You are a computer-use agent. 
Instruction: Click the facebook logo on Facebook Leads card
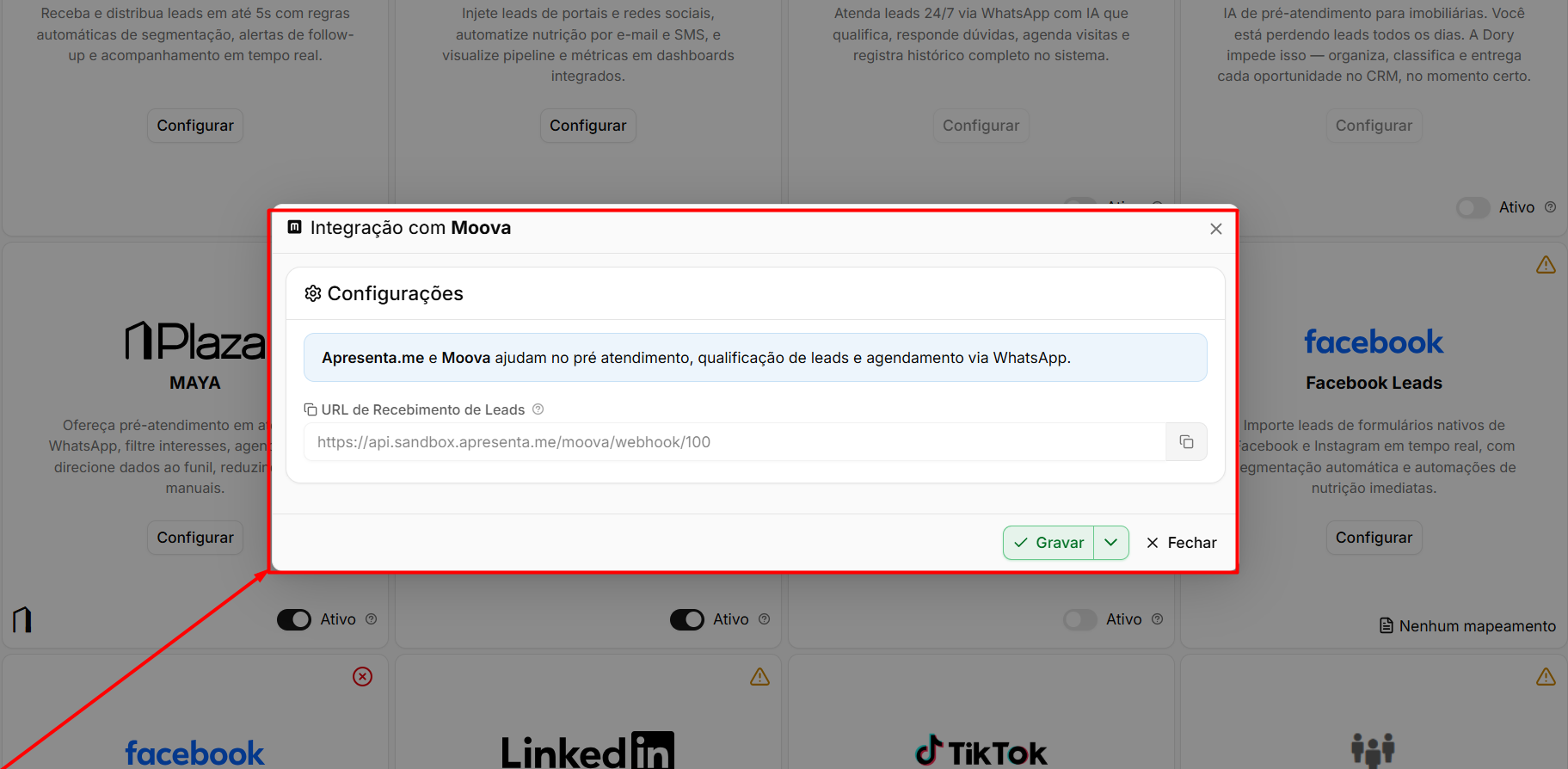(1374, 341)
